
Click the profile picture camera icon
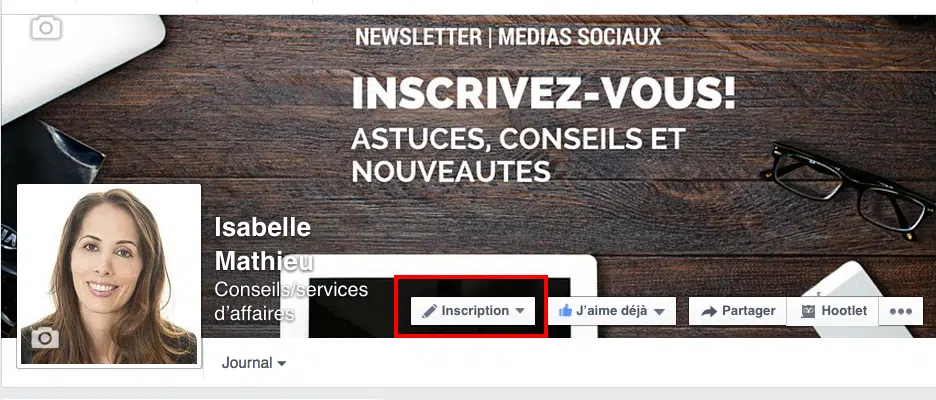pos(45,339)
